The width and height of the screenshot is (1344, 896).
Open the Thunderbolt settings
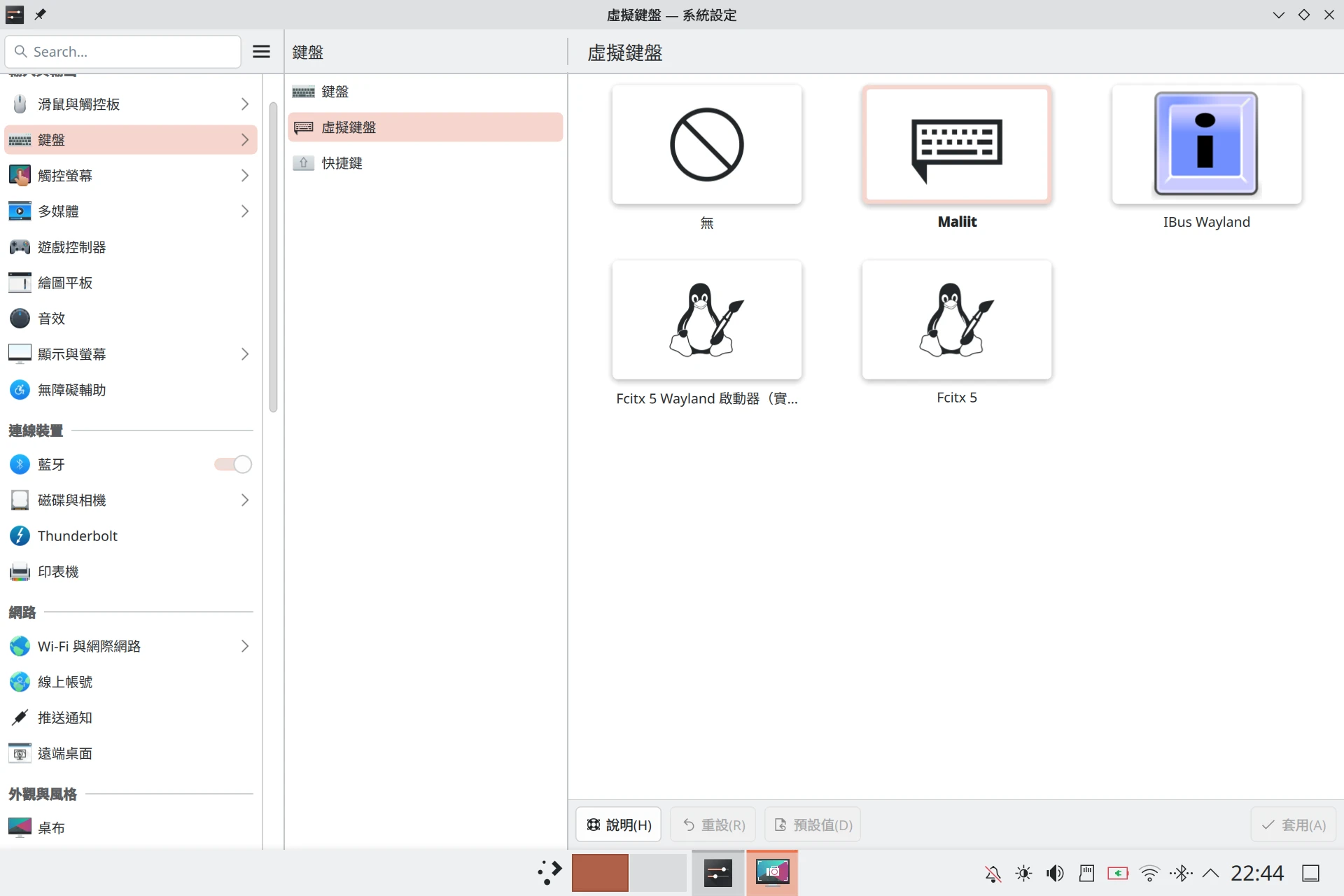pyautogui.click(x=77, y=536)
